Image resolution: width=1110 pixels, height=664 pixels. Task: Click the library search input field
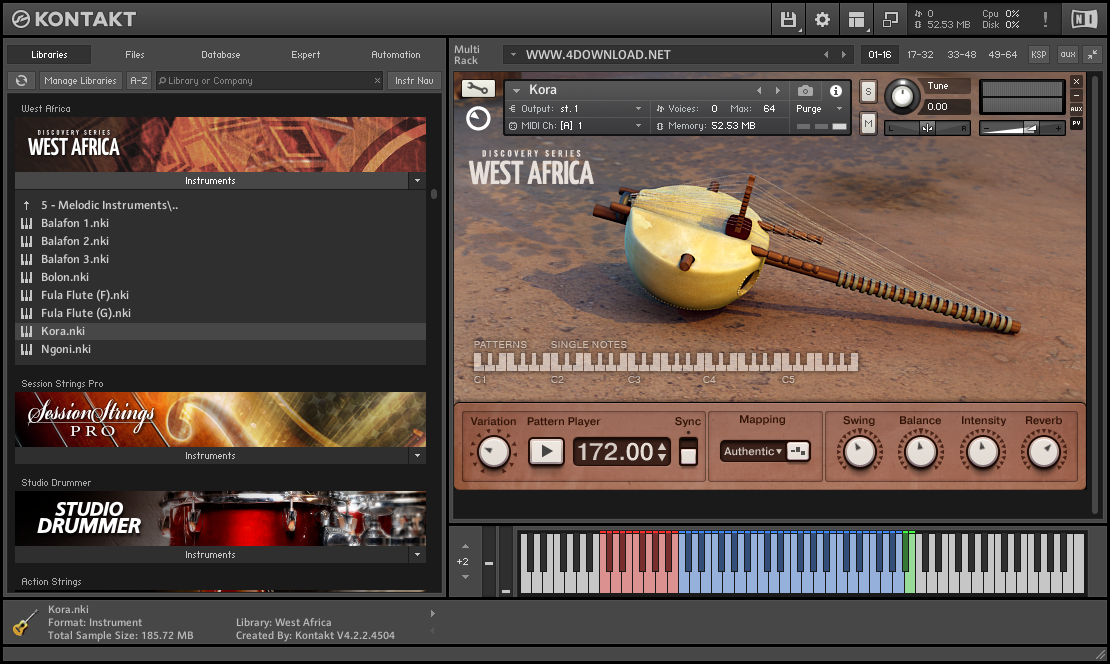coord(269,81)
